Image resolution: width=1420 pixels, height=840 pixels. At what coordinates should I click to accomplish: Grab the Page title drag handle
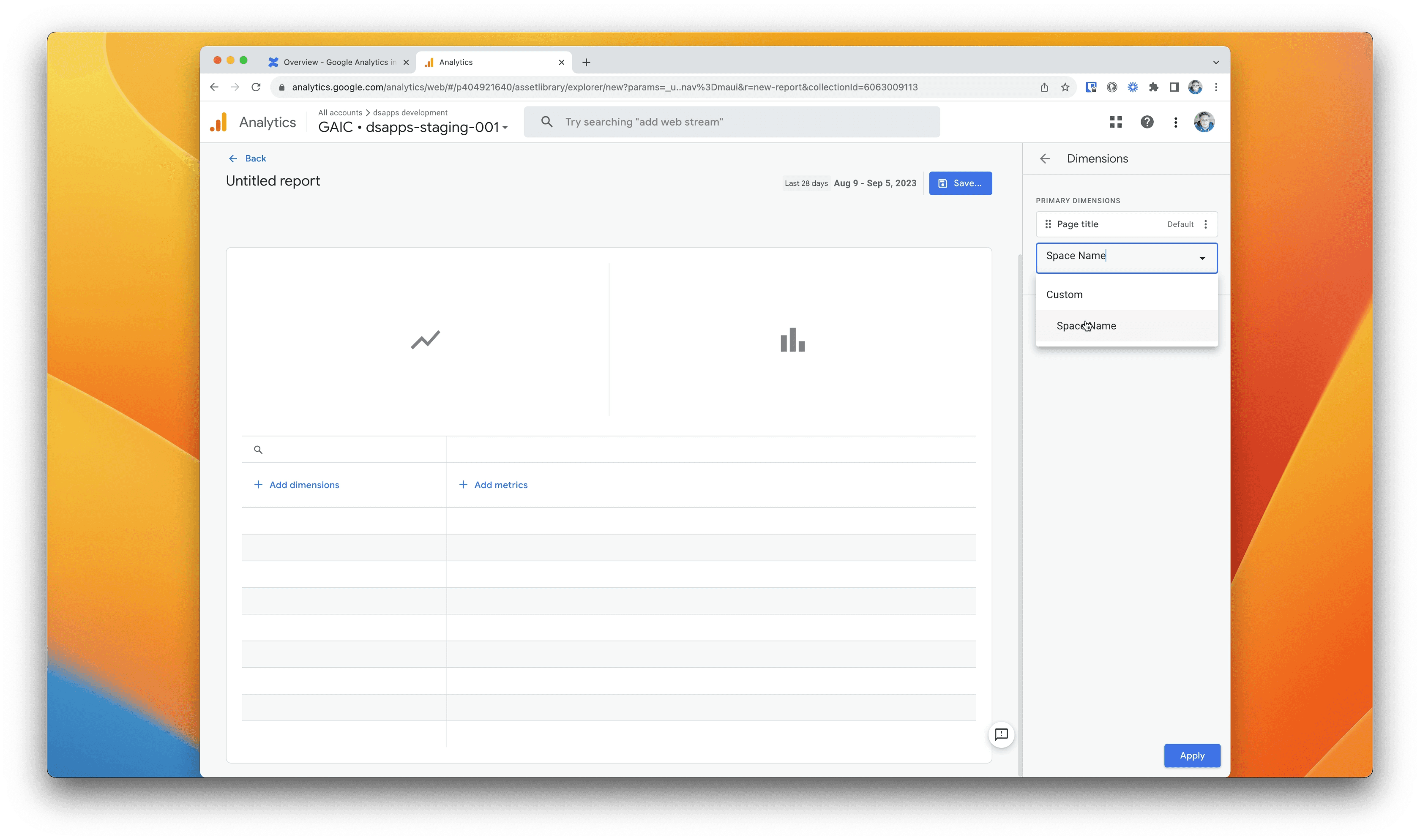[x=1048, y=224]
